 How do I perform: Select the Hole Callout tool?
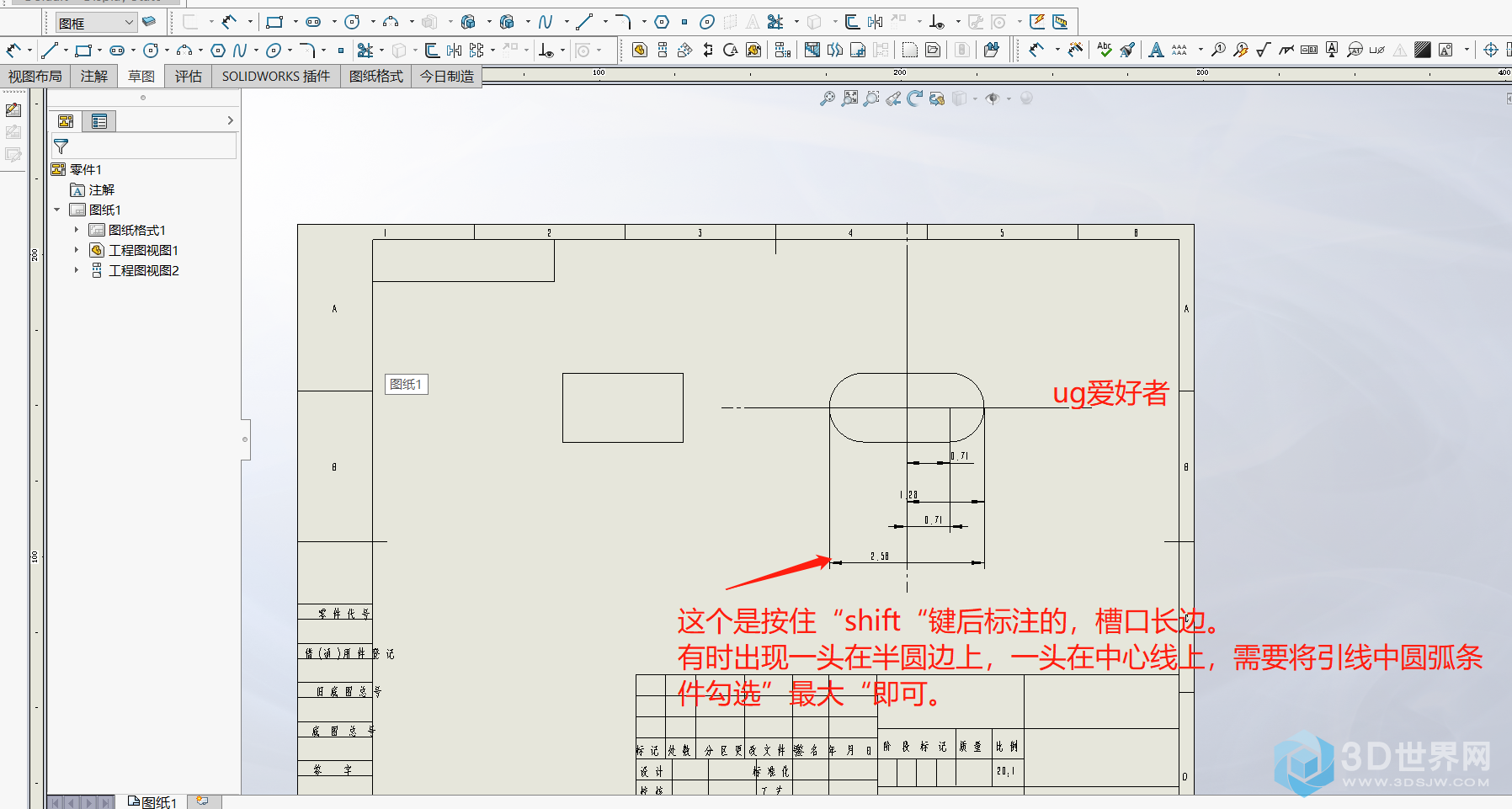[x=1377, y=51]
